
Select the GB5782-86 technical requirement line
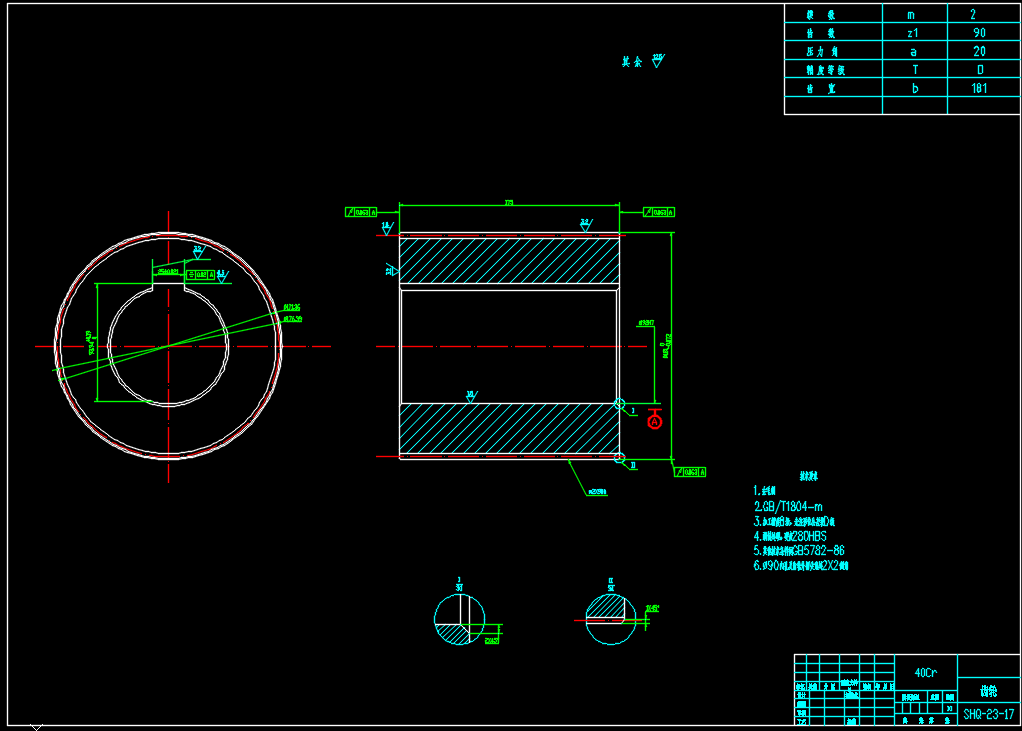point(799,550)
